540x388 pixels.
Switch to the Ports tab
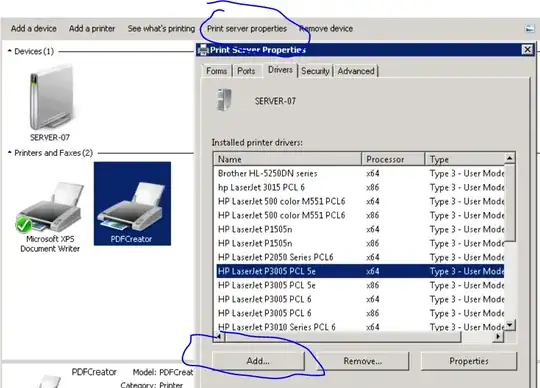point(246,71)
